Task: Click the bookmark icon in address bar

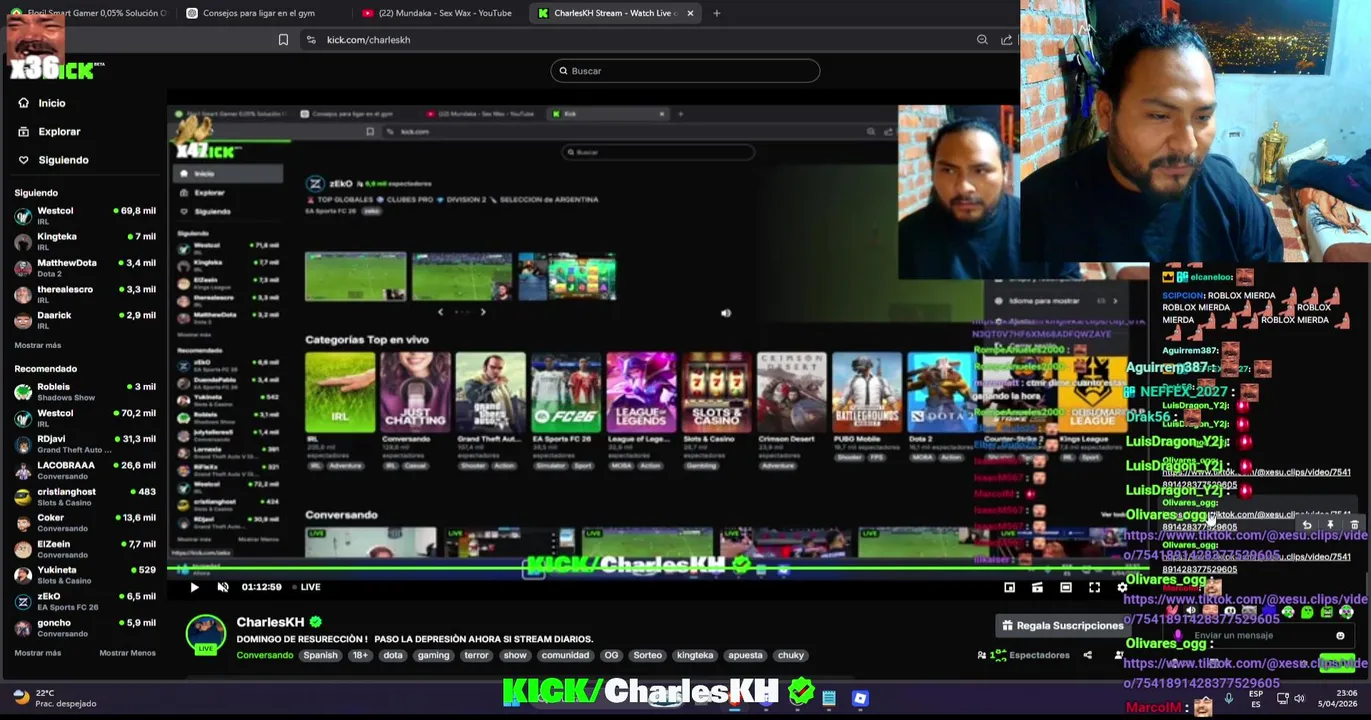Action: click(283, 40)
